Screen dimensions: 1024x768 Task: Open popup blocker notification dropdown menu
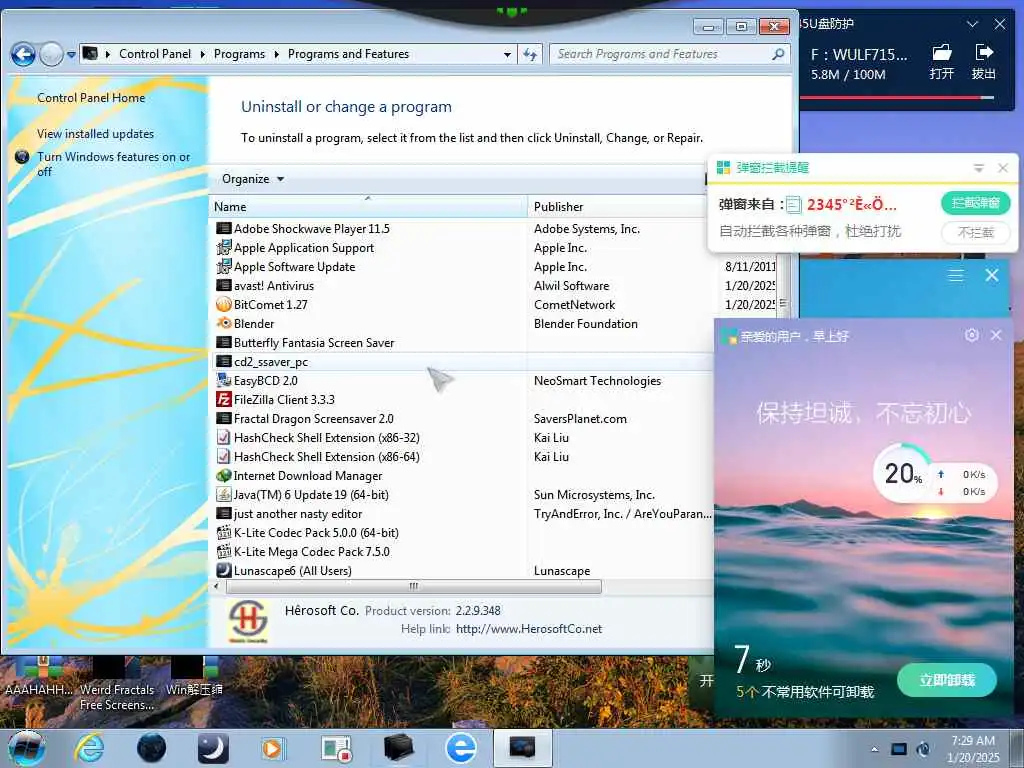pyautogui.click(x=978, y=168)
